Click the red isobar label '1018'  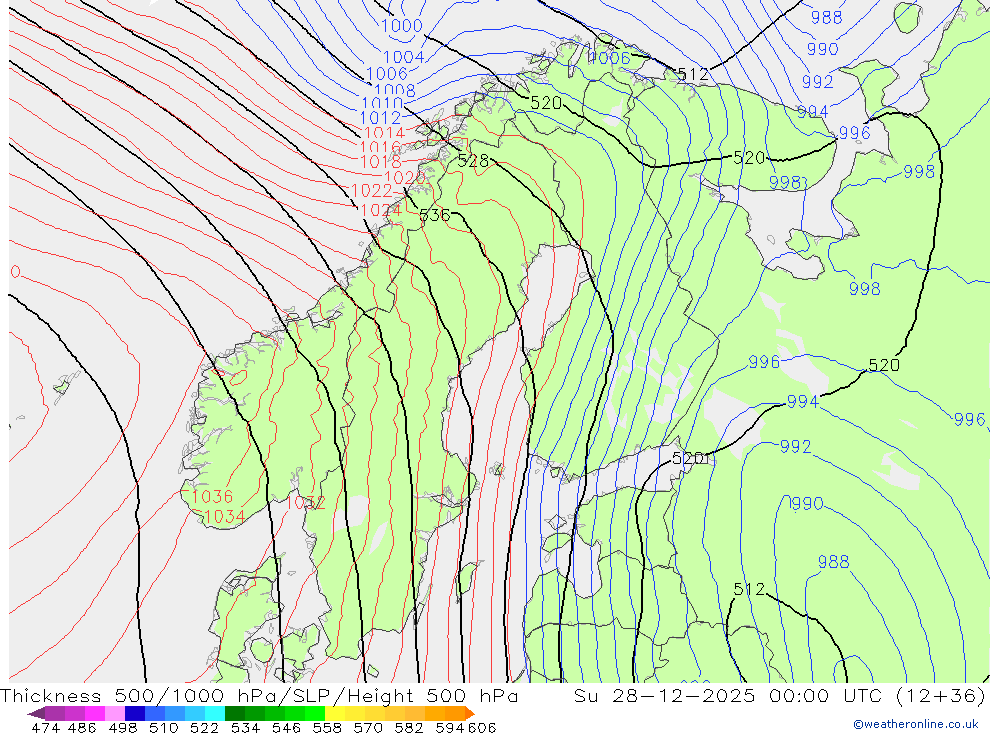[x=381, y=162]
